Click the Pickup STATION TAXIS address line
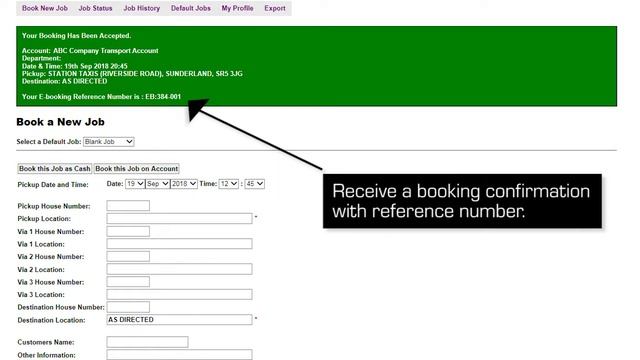The width and height of the screenshot is (640, 360). (132, 74)
